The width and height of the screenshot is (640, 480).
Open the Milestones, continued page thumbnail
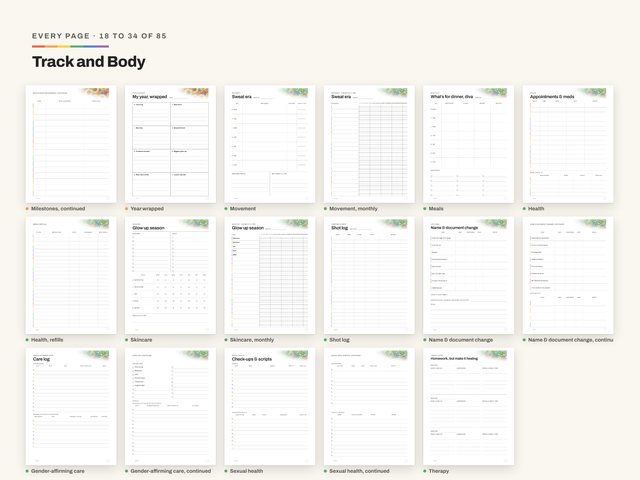(71, 144)
